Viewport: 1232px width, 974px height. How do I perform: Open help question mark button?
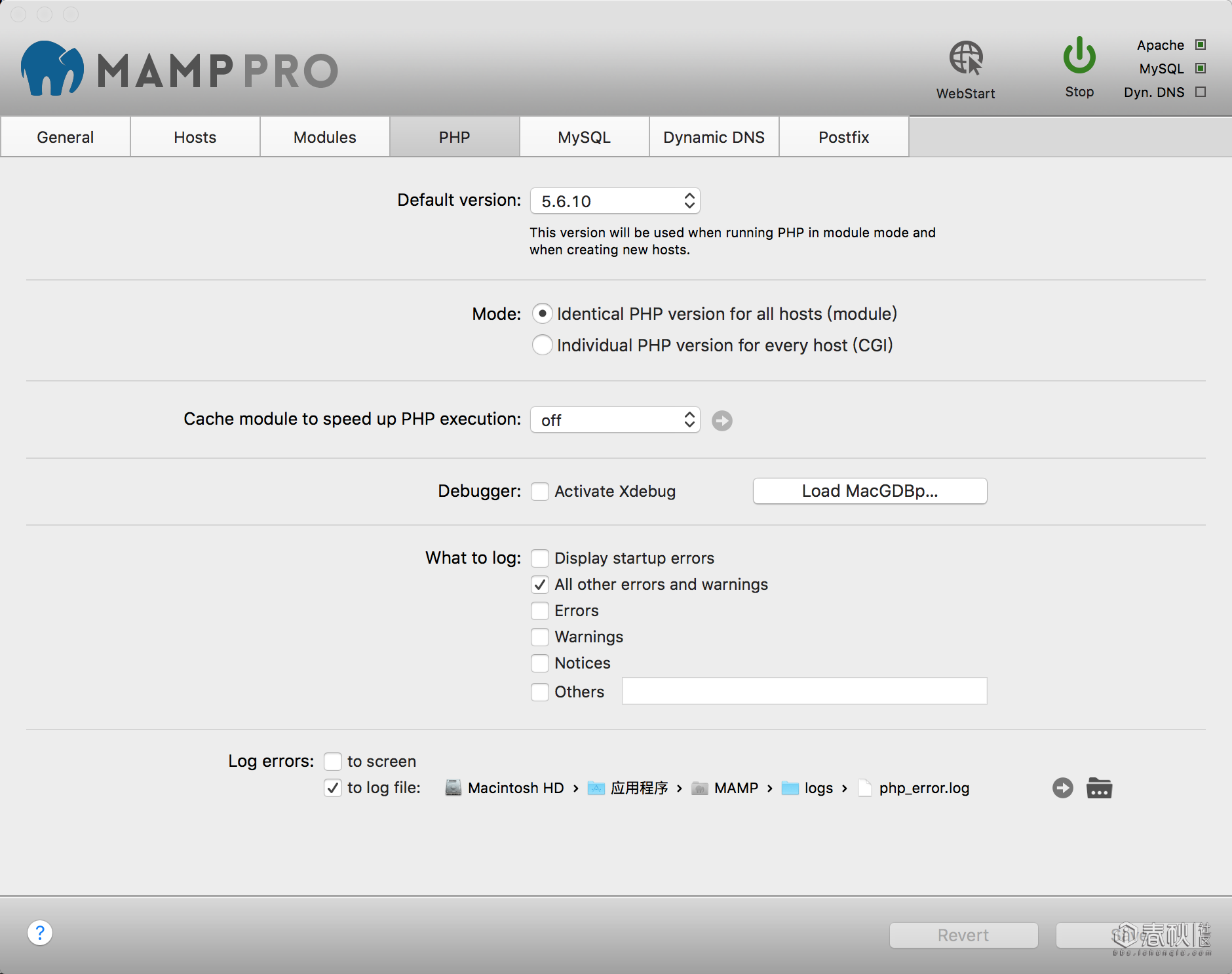(40, 933)
